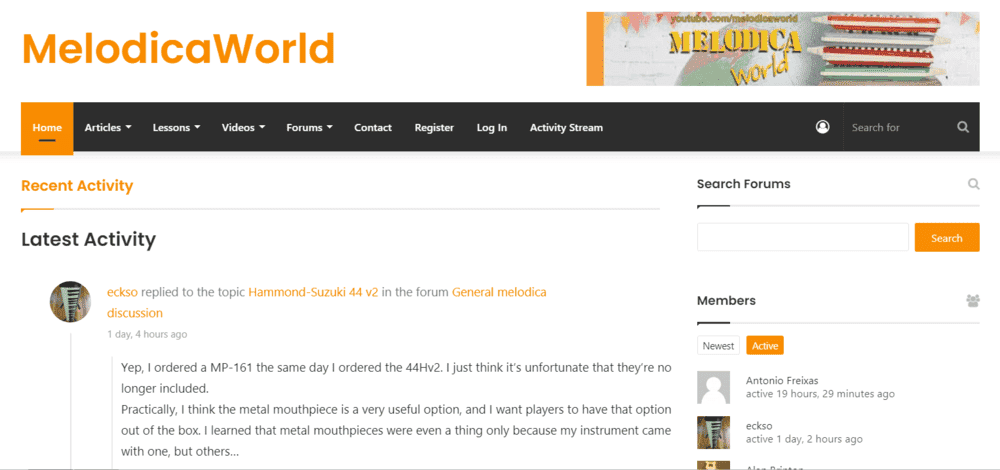Open the Activity Stream page
This screenshot has height=470, width=1000.
[566, 128]
